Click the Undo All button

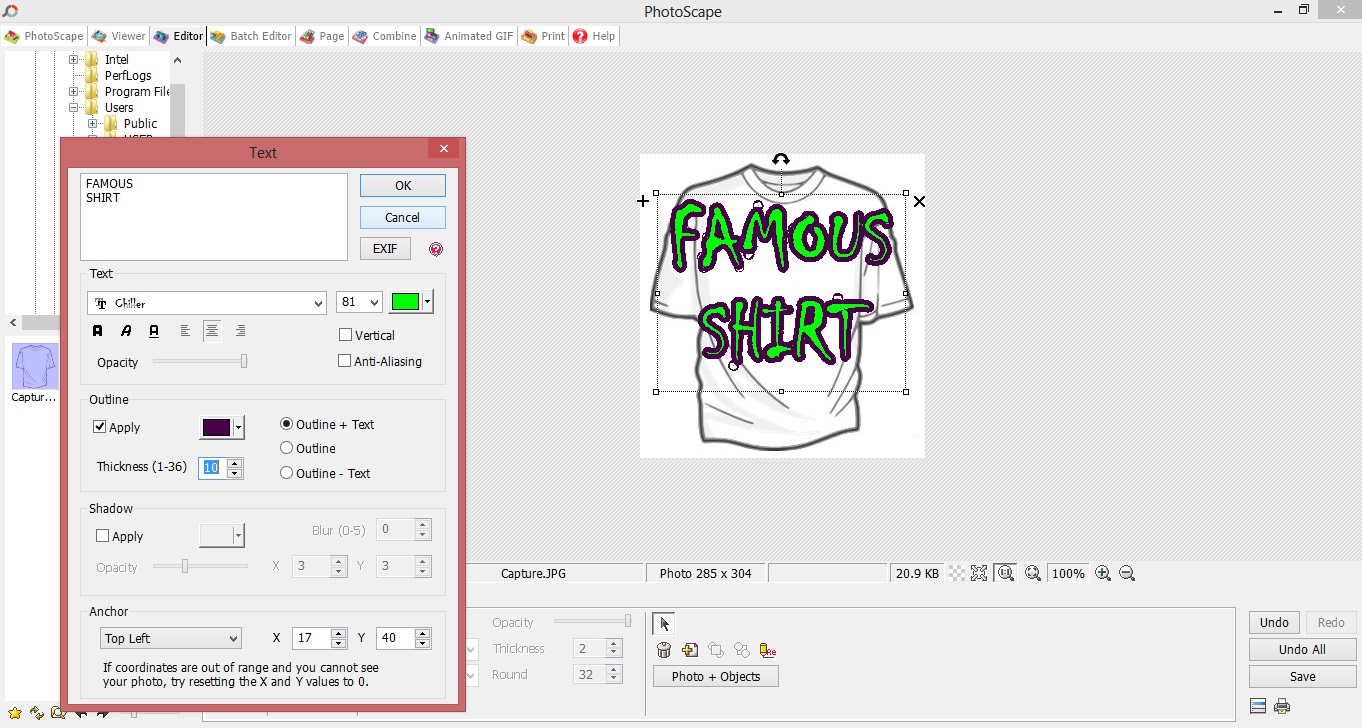click(1302, 649)
